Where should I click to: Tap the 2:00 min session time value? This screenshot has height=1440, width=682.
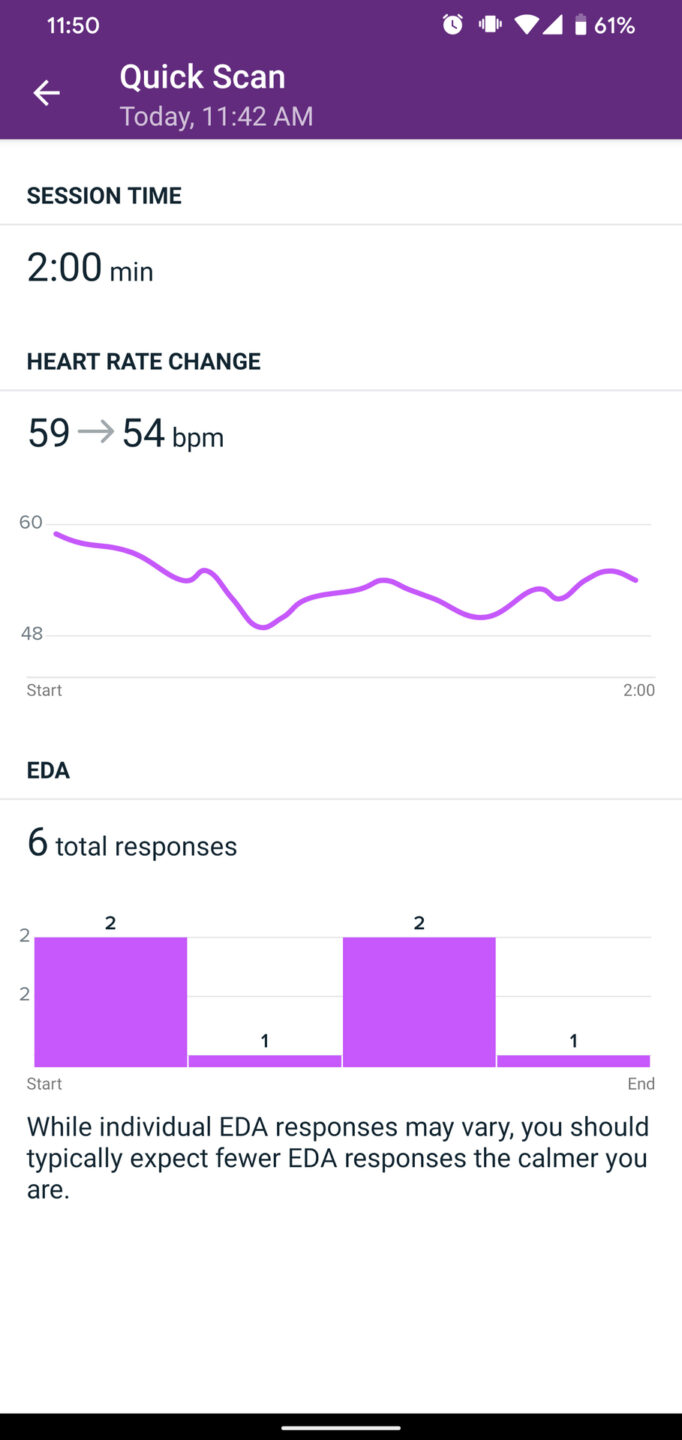click(x=90, y=268)
